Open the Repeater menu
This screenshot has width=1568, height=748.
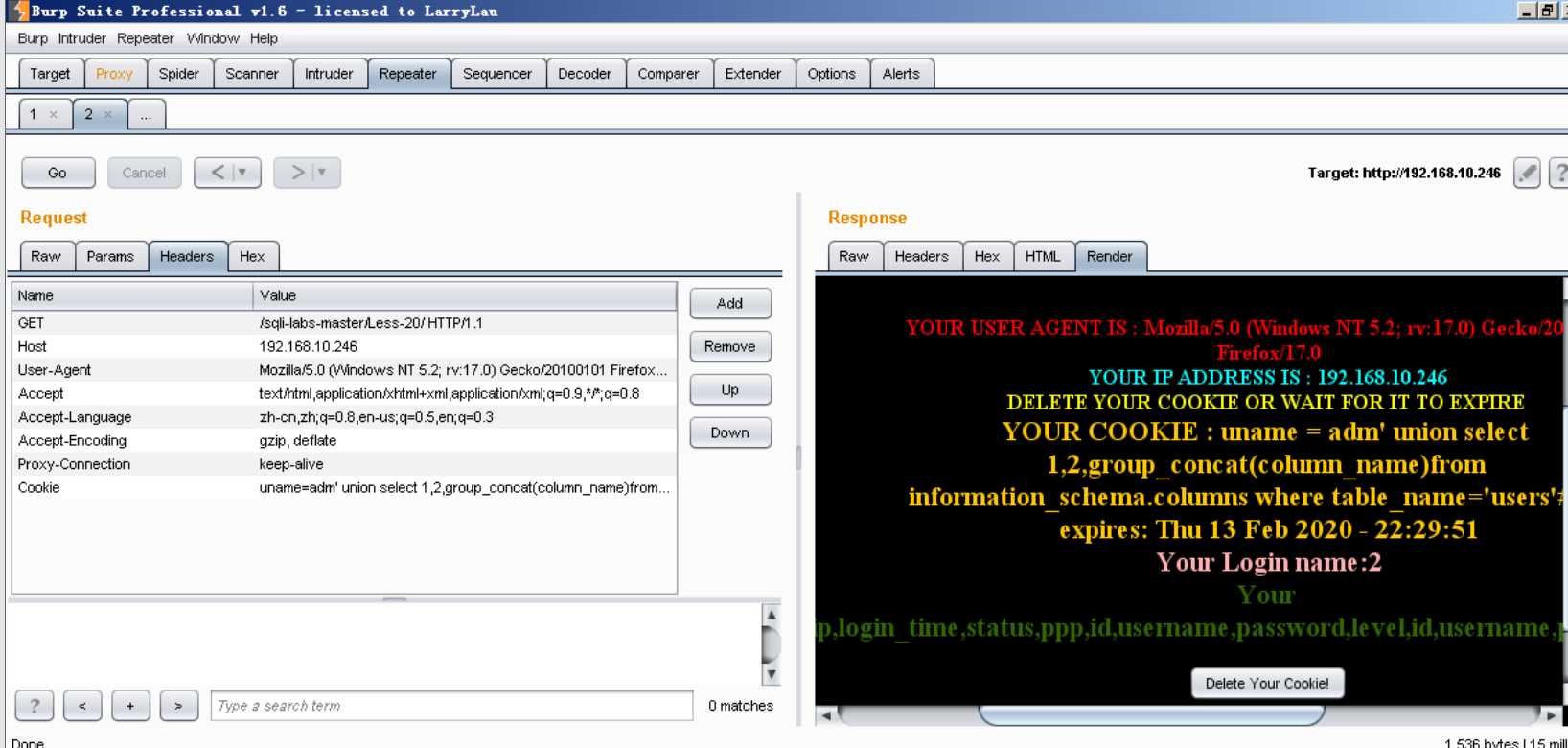146,38
